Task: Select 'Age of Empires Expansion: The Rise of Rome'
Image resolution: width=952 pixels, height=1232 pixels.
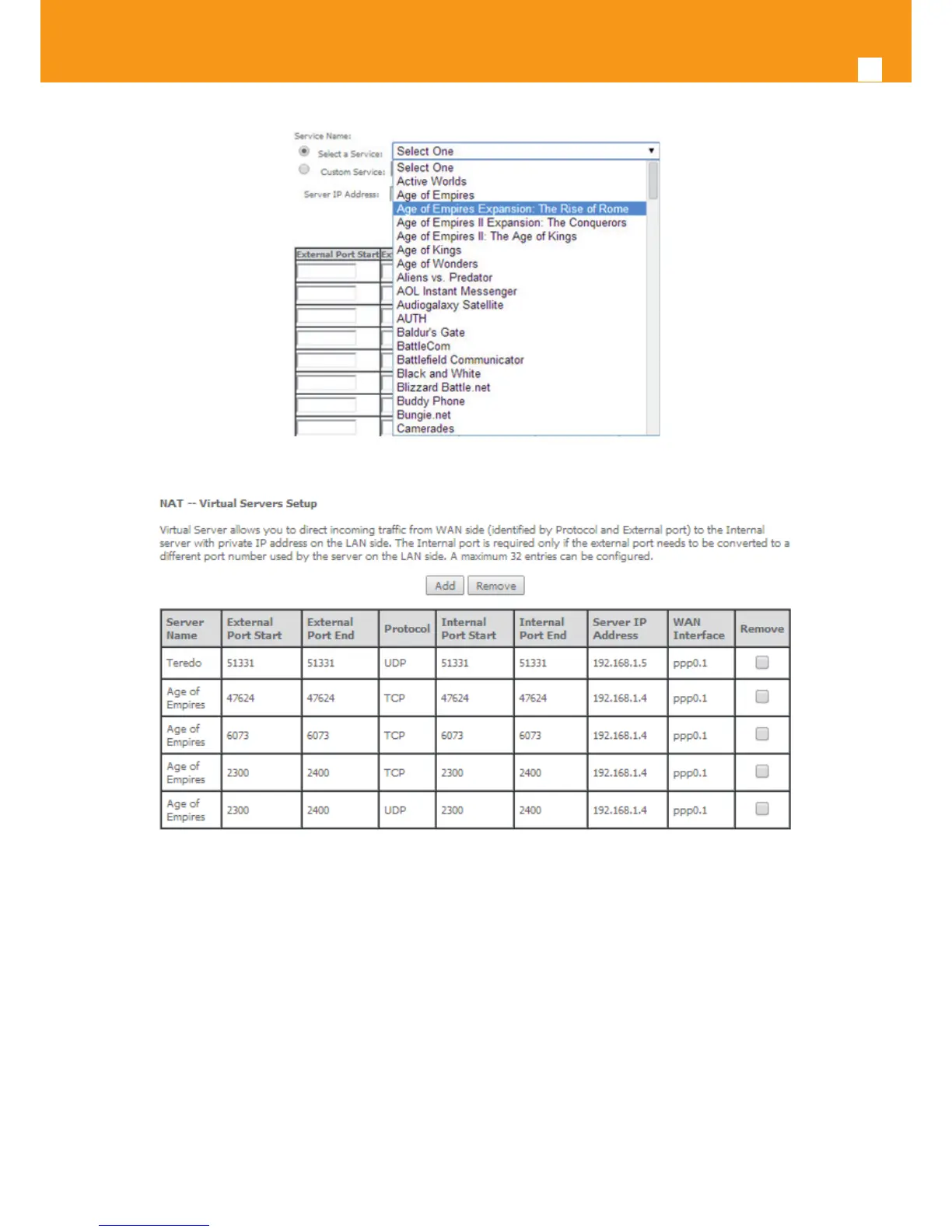Action: coord(520,208)
